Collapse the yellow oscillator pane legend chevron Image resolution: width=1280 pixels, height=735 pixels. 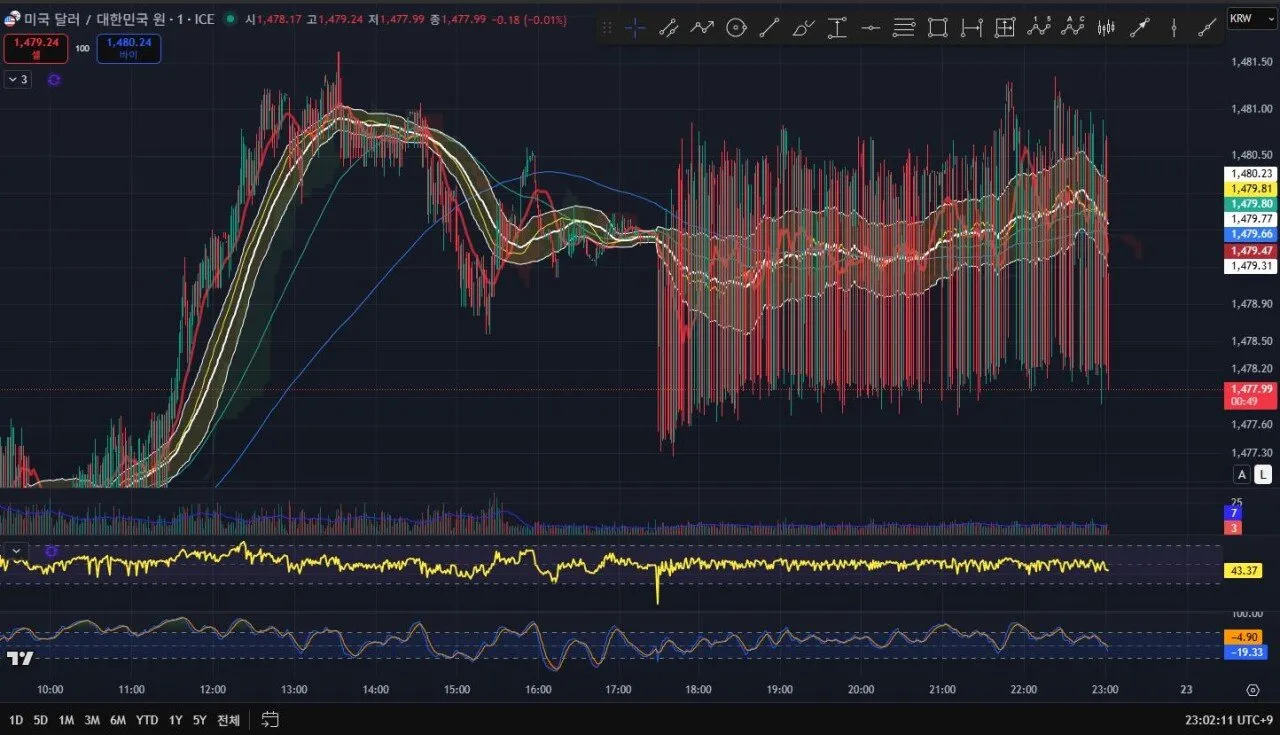(16, 551)
